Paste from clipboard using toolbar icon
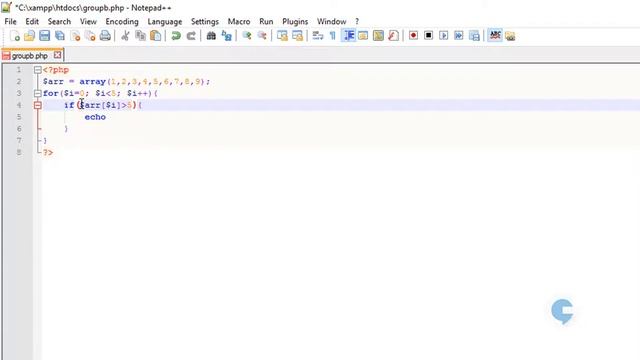The height and width of the screenshot is (360, 640). [156, 36]
